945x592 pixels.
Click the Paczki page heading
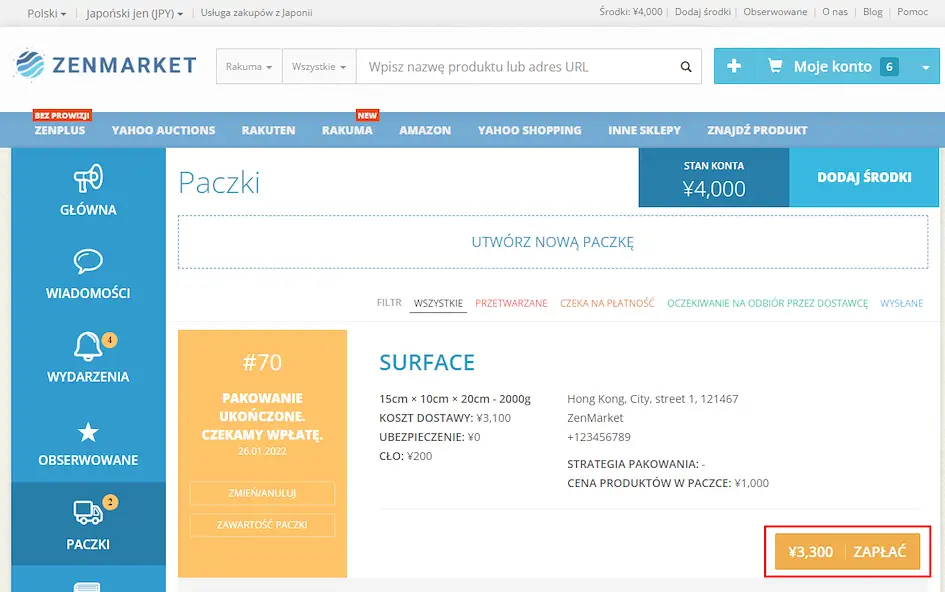coord(219,183)
